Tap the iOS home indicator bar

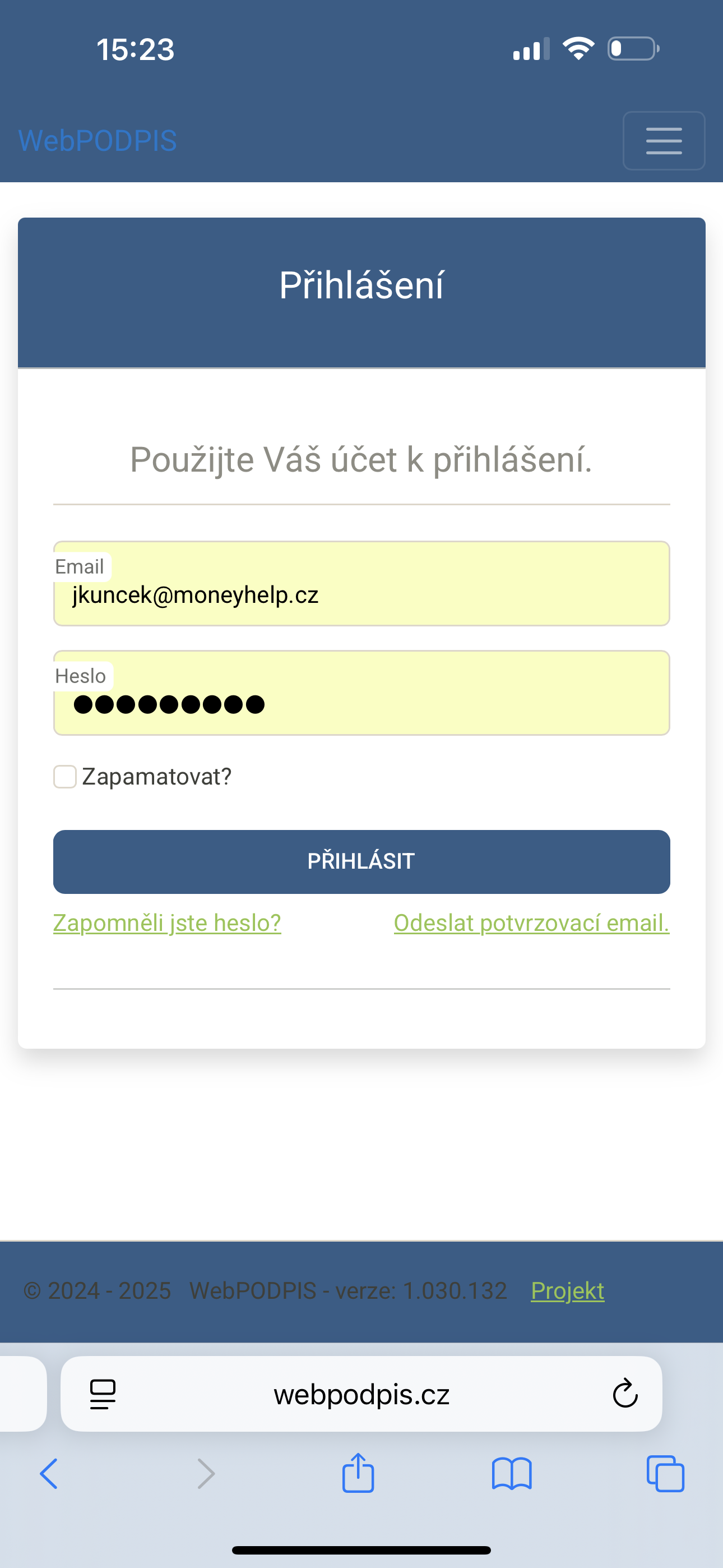[x=361, y=1549]
